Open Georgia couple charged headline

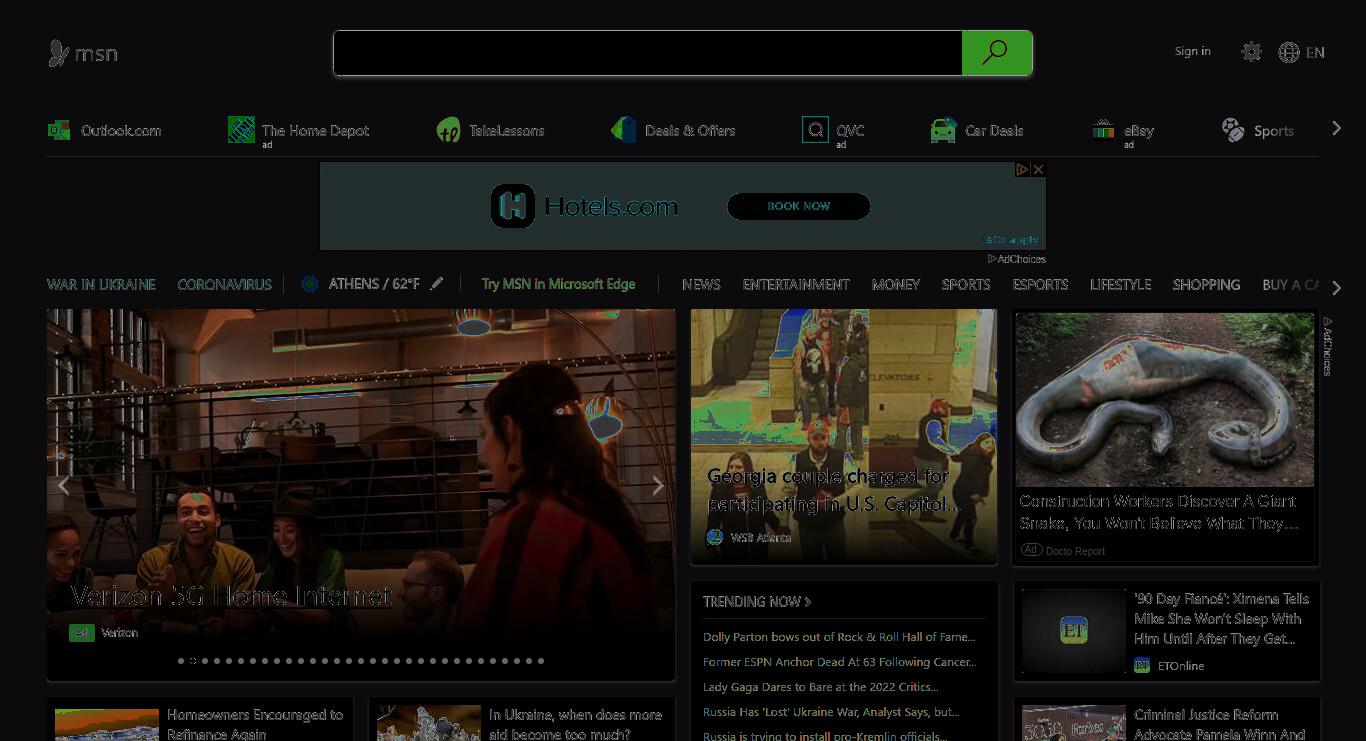833,490
